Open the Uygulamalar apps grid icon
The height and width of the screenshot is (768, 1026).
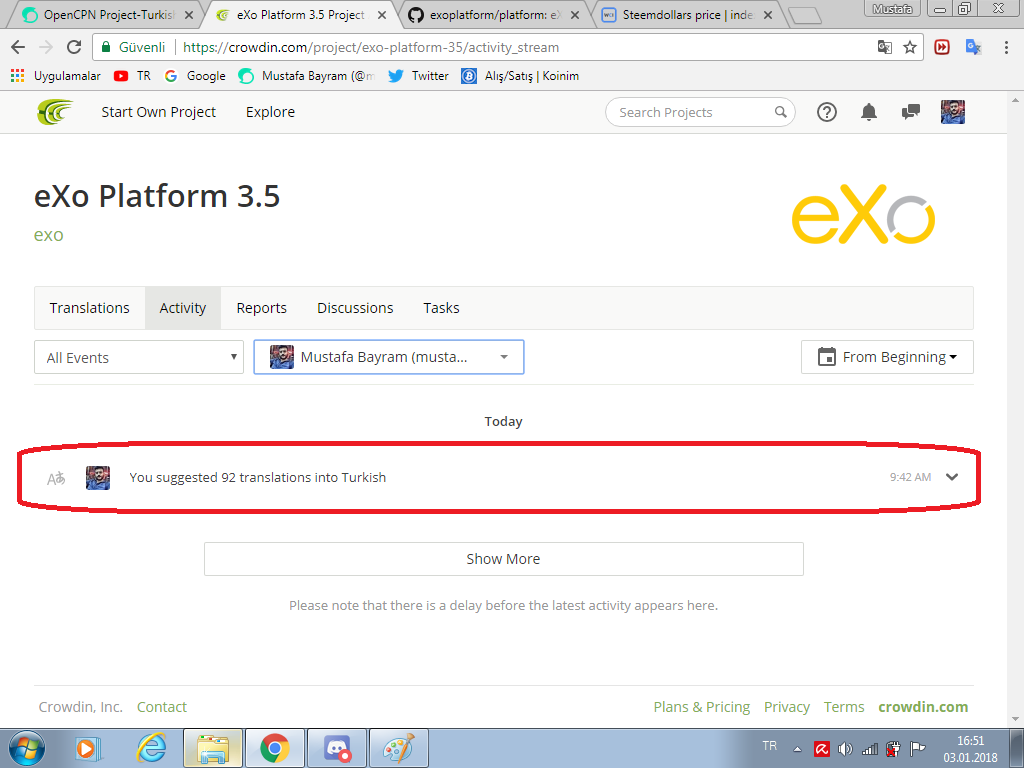click(x=18, y=76)
